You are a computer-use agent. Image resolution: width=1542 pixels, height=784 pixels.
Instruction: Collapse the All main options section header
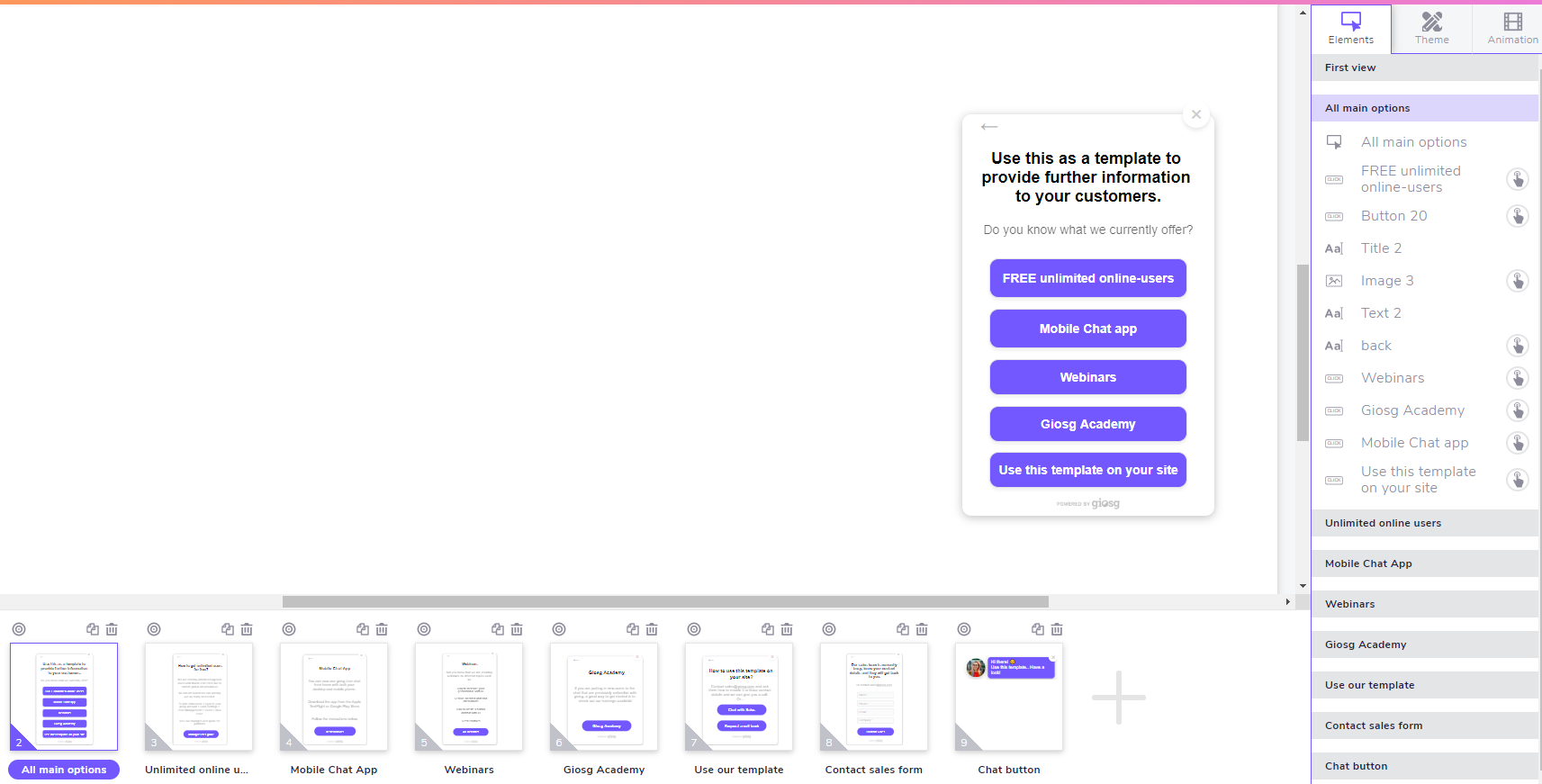tap(1425, 108)
